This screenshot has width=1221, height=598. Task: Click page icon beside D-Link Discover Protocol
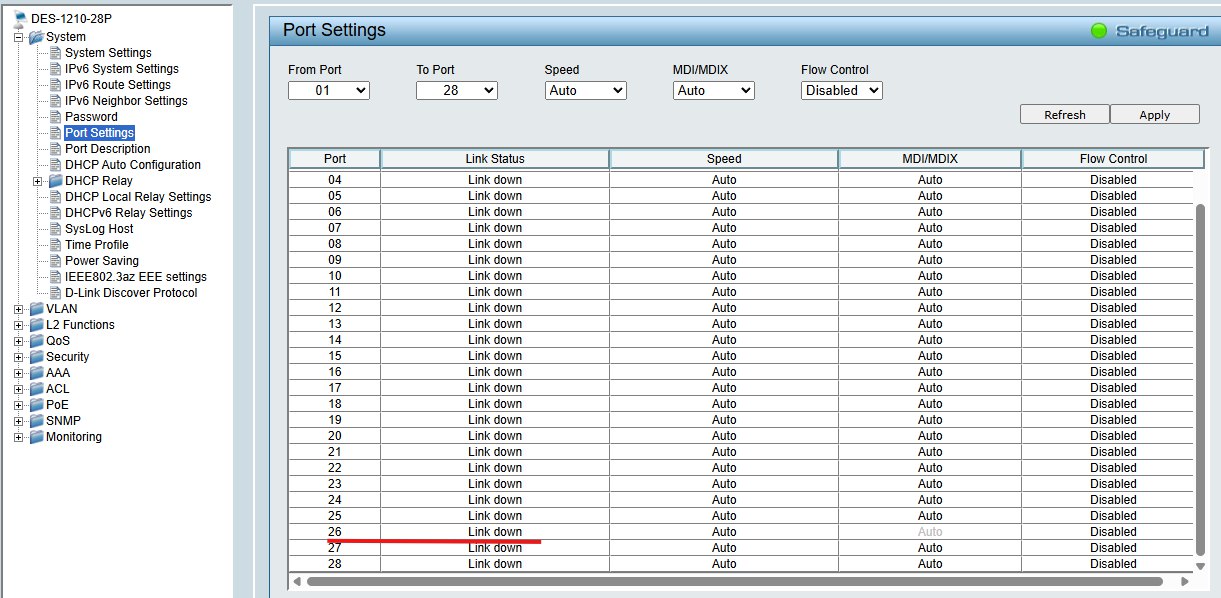point(56,293)
